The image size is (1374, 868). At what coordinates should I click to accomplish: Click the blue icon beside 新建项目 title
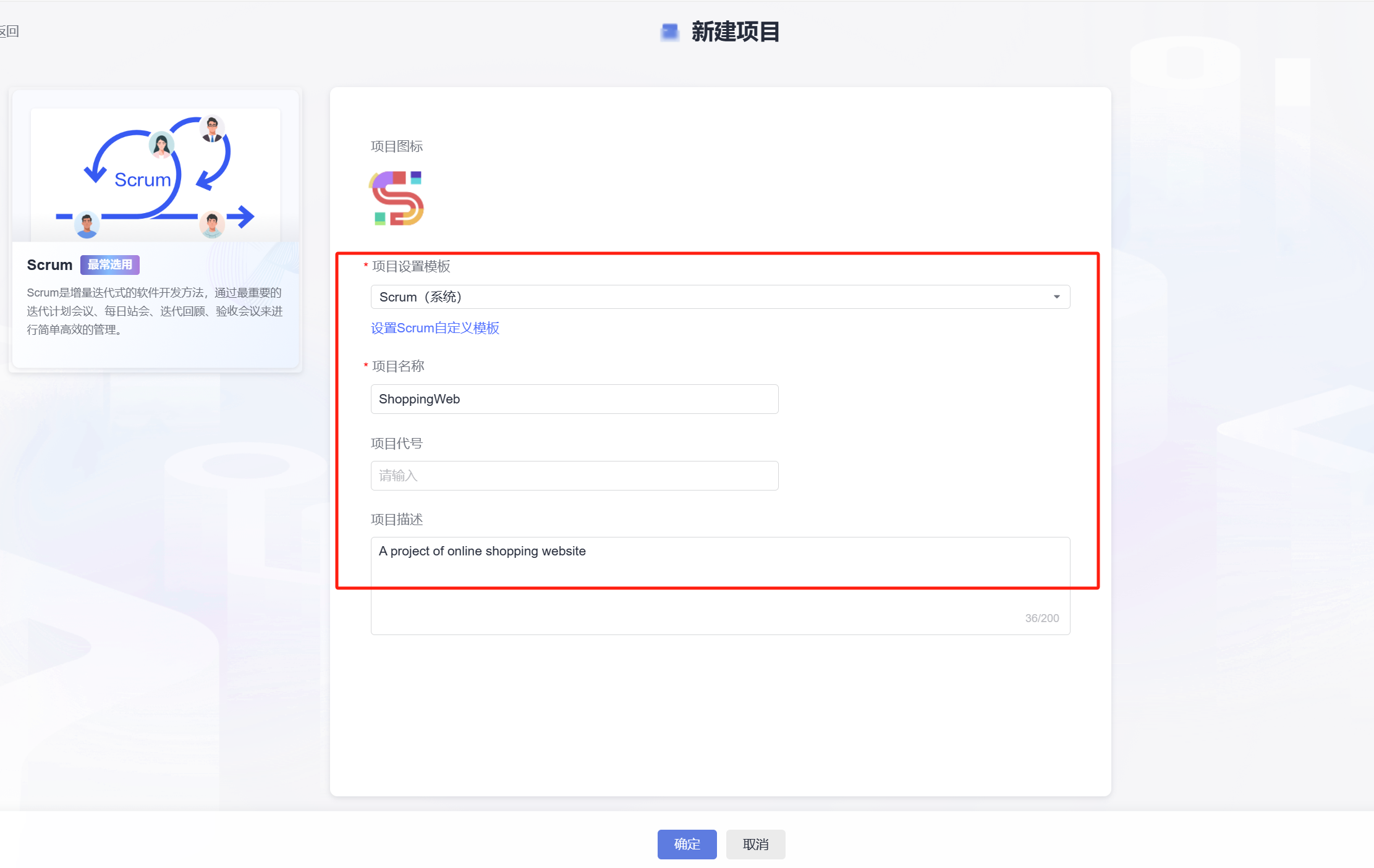click(669, 32)
